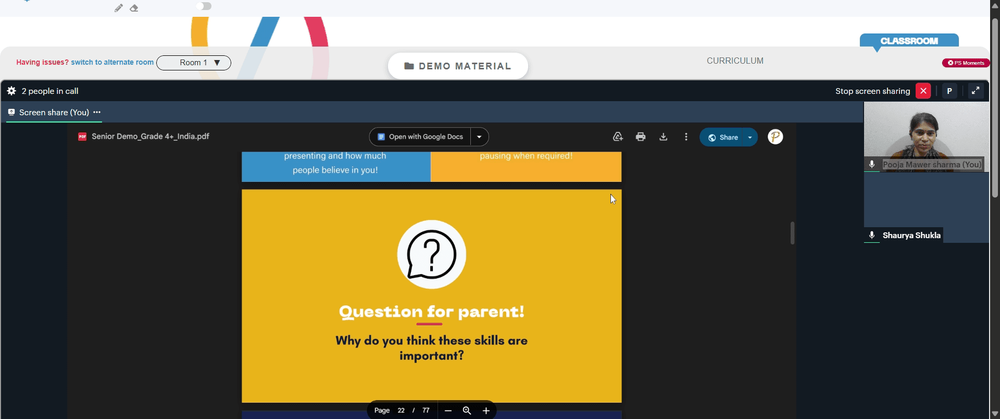Select the pencil drawing tool
The width and height of the screenshot is (1000, 419).
coord(119,8)
